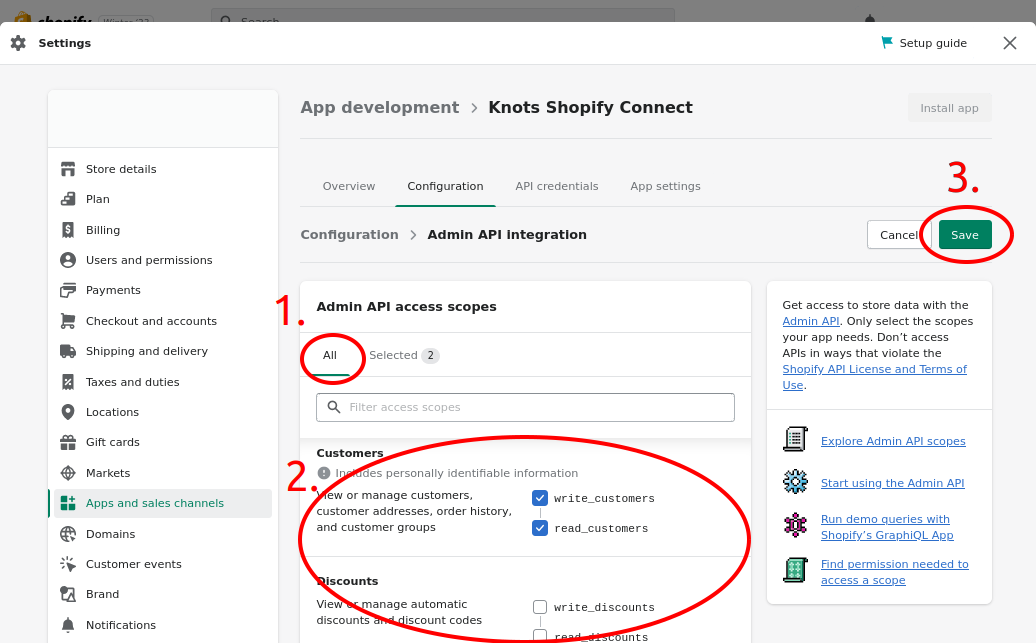Viewport: 1036px width, 643px height.
Task: Click the Billing receipt icon
Action: 68,230
